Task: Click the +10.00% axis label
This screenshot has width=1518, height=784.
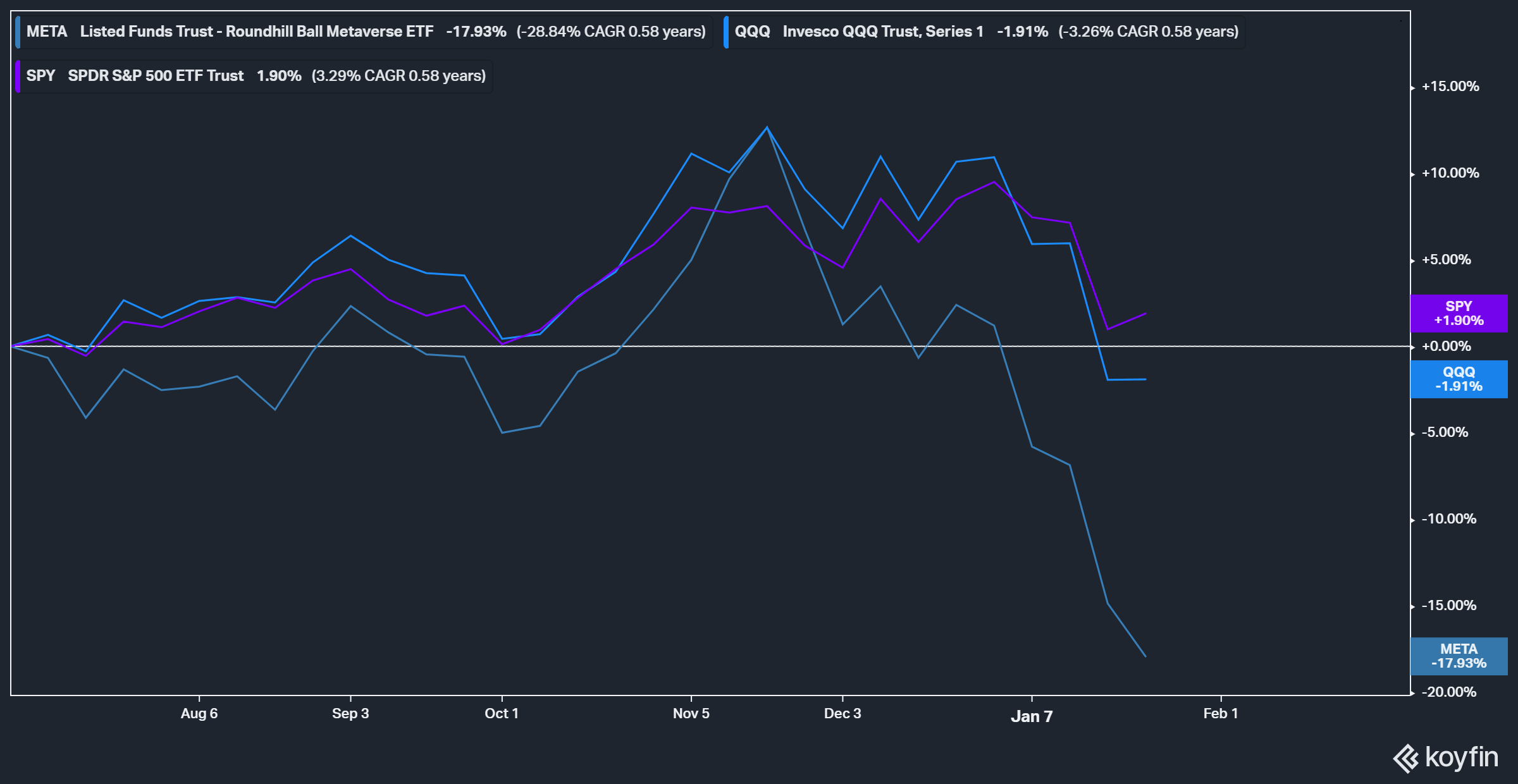Action: [x=1450, y=173]
